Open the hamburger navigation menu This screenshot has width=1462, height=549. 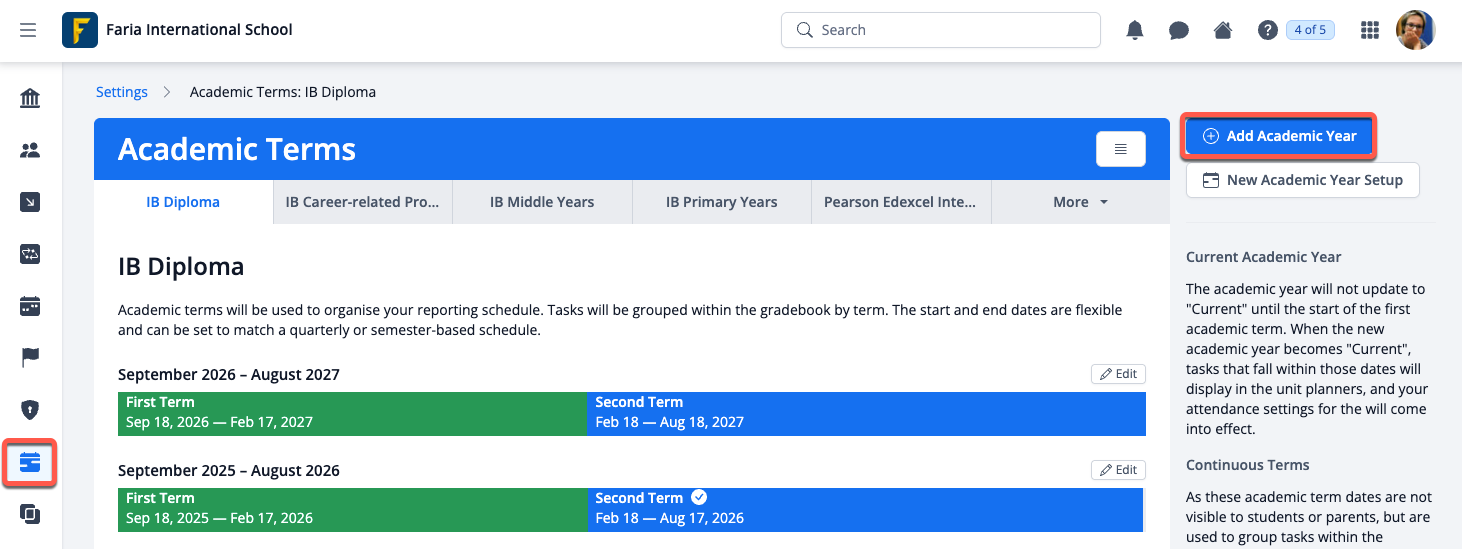pyautogui.click(x=28, y=30)
